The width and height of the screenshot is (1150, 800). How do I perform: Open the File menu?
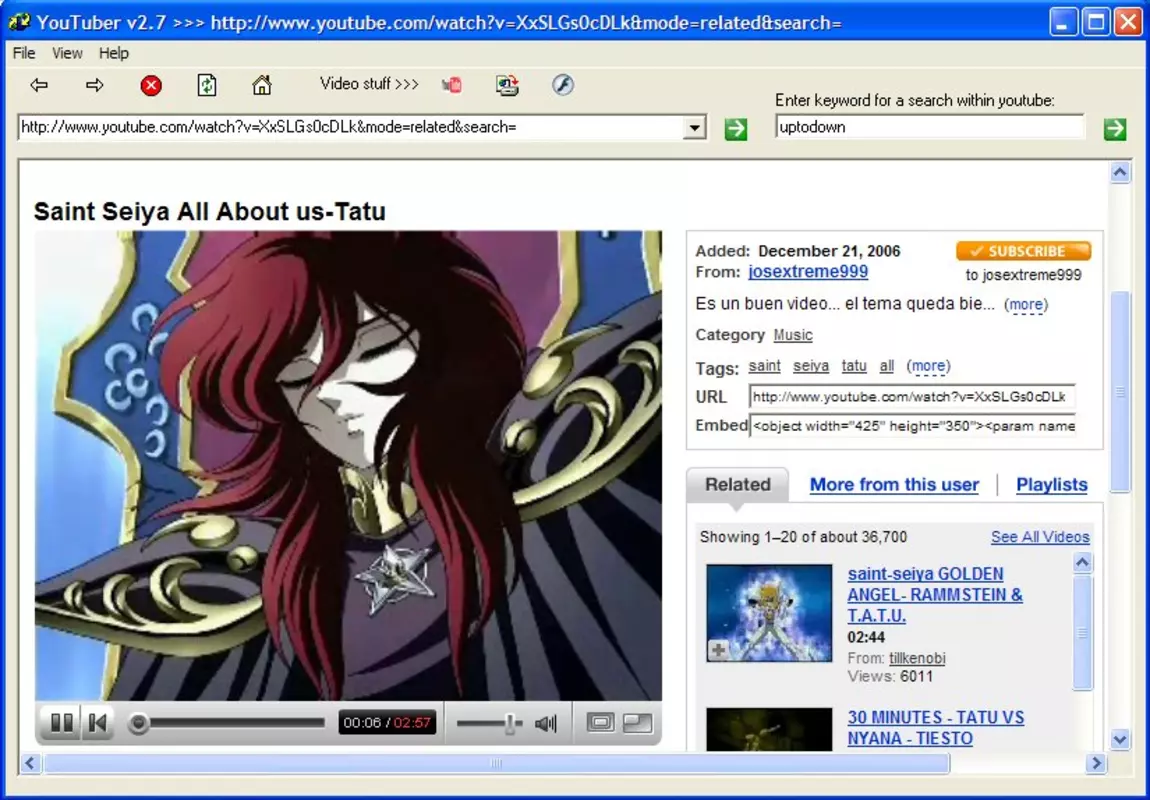(x=24, y=53)
